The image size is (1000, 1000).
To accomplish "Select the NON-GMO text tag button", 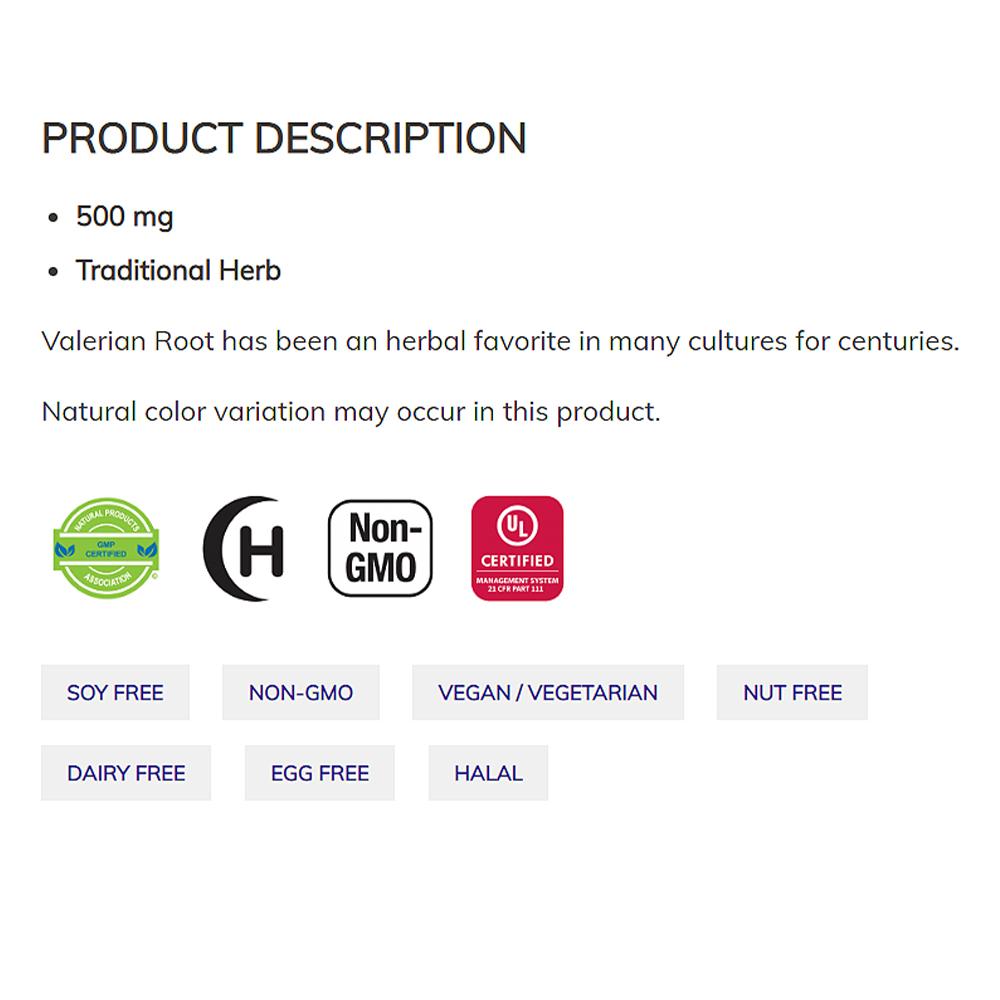I will click(301, 692).
